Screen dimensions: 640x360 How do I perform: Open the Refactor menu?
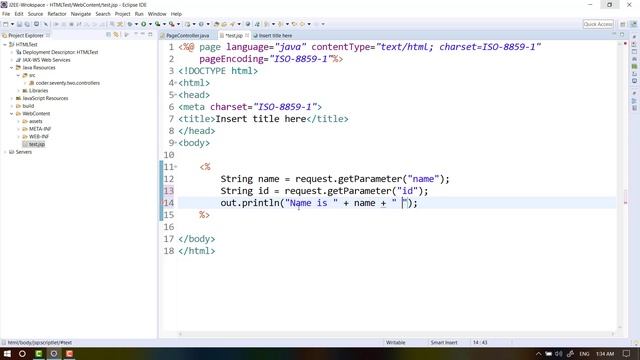[x=57, y=14]
